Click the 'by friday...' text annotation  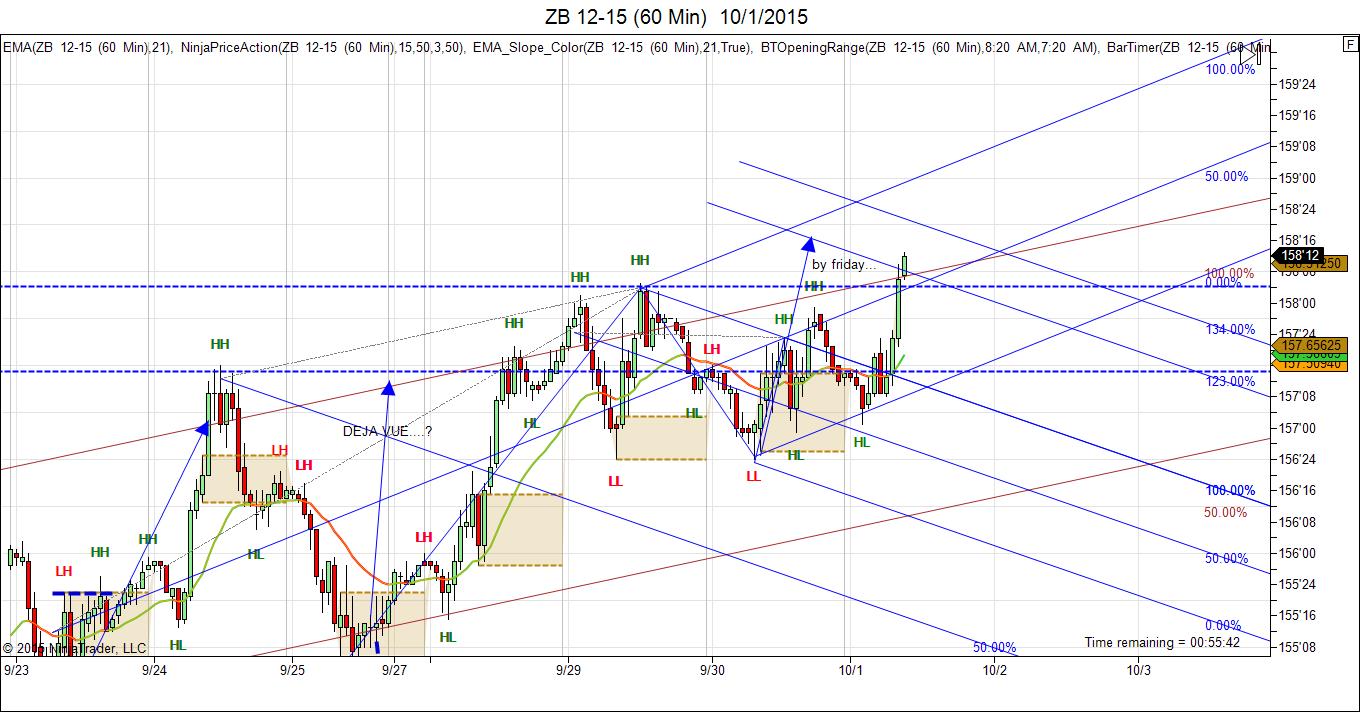point(844,265)
